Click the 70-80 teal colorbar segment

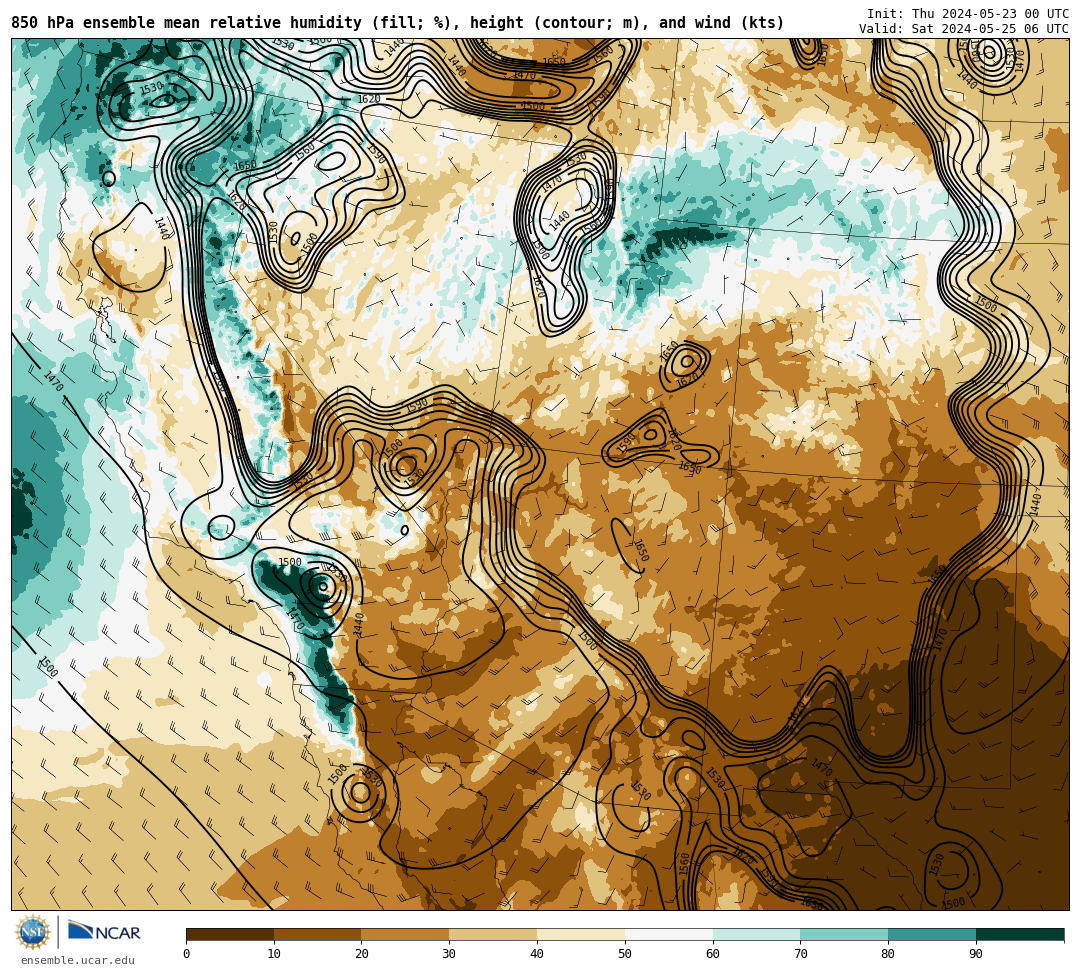coord(844,934)
